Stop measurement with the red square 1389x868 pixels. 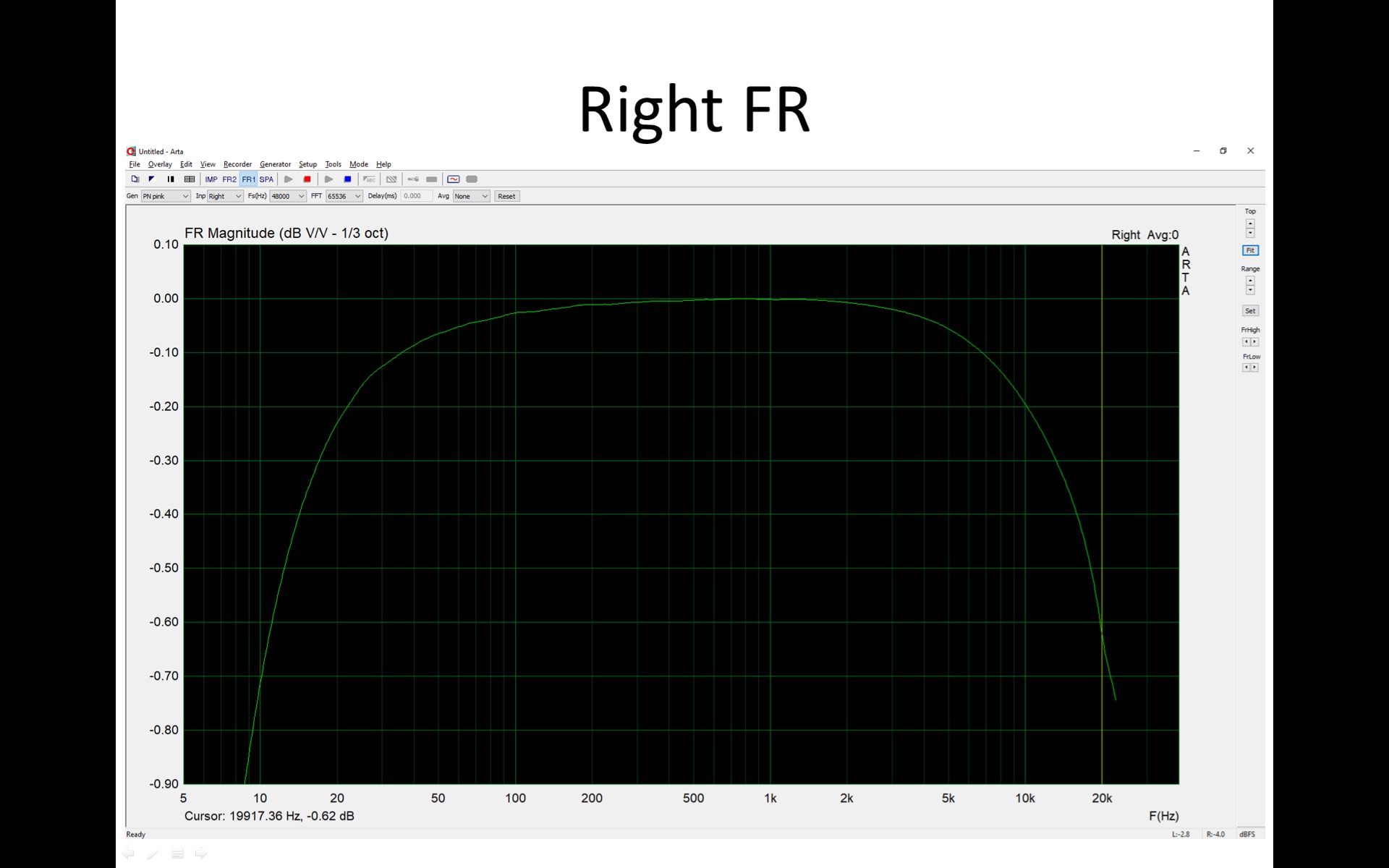tap(307, 179)
